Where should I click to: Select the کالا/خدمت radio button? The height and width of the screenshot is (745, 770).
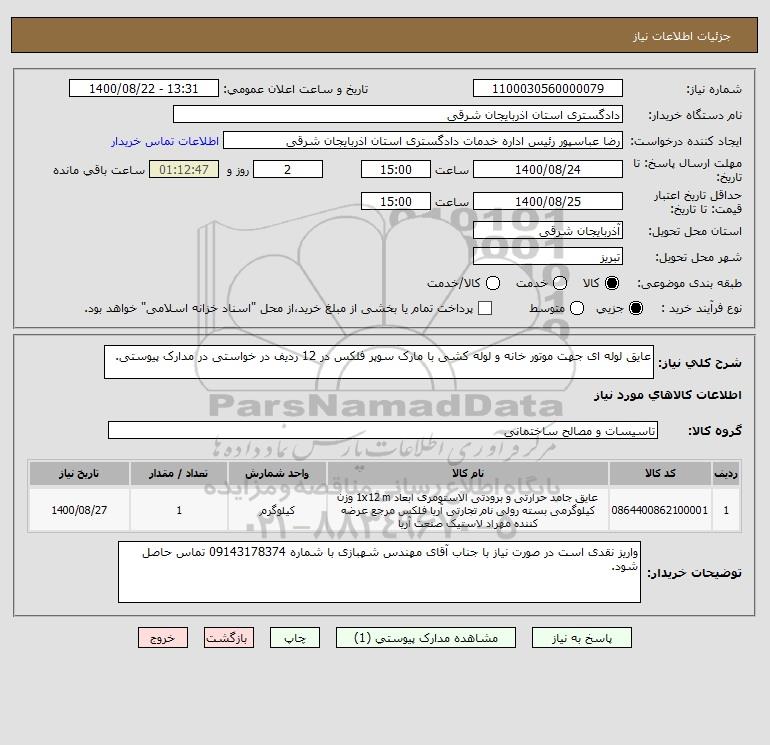[493, 283]
